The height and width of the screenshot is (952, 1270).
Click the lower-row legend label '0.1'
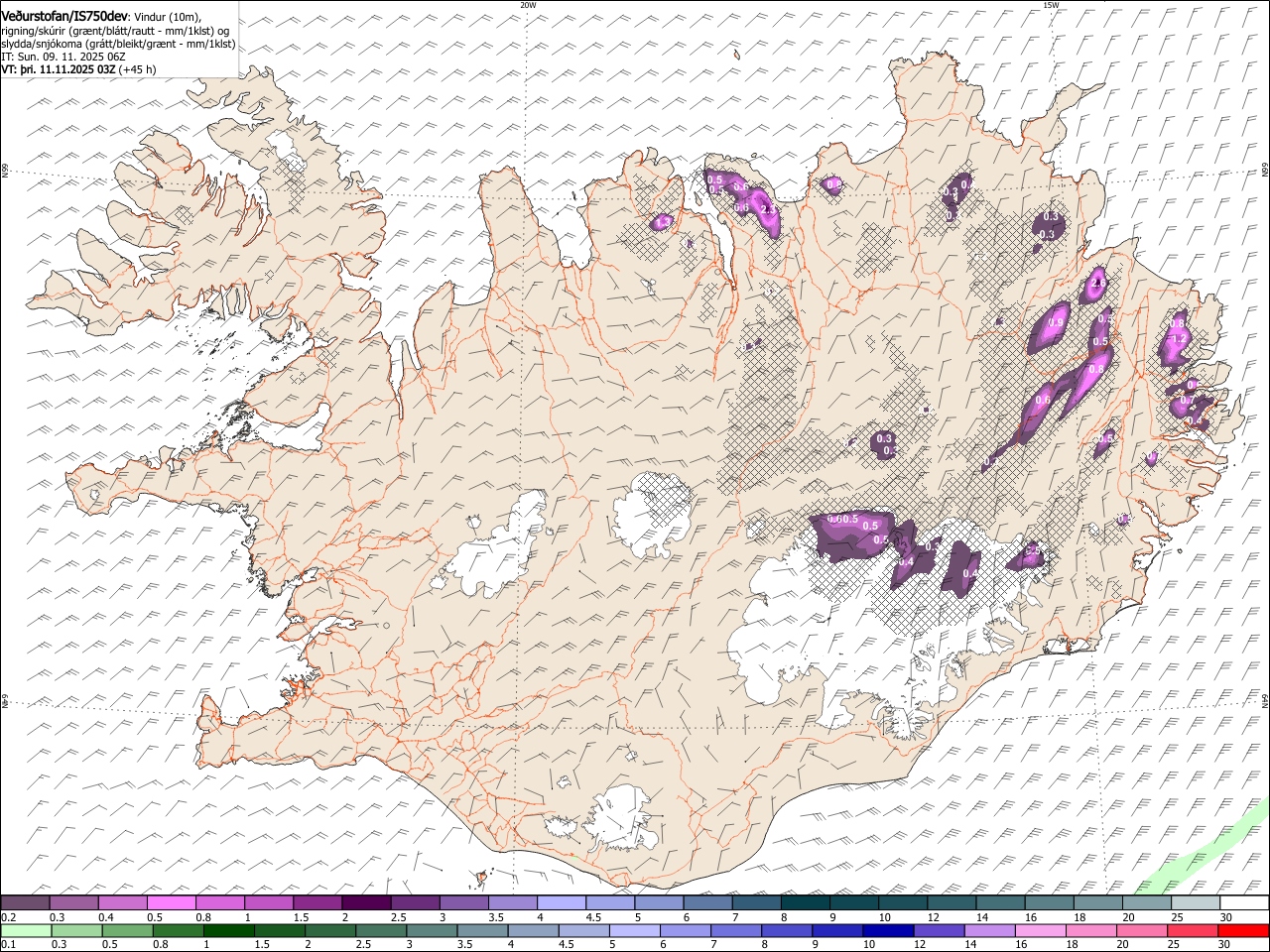pyautogui.click(x=7, y=945)
